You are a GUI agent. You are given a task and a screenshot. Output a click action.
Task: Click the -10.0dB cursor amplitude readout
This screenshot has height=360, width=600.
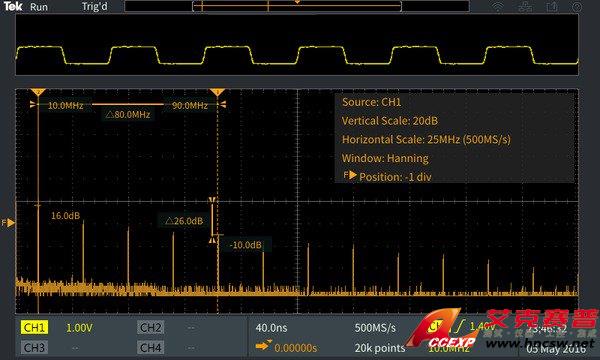[246, 245]
